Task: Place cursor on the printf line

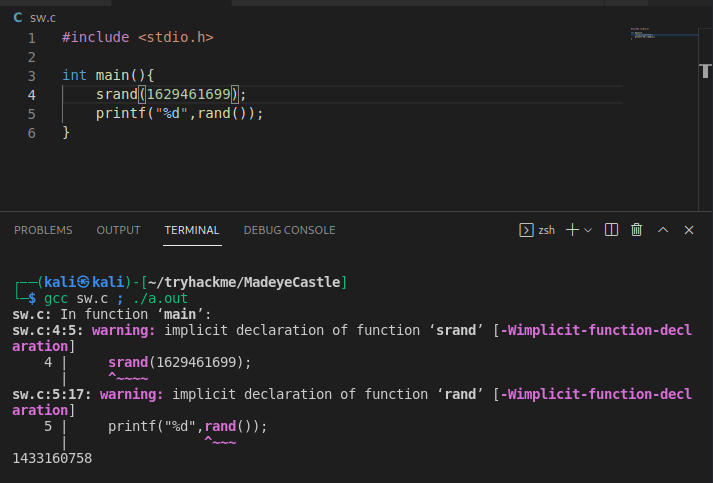Action: 180,114
